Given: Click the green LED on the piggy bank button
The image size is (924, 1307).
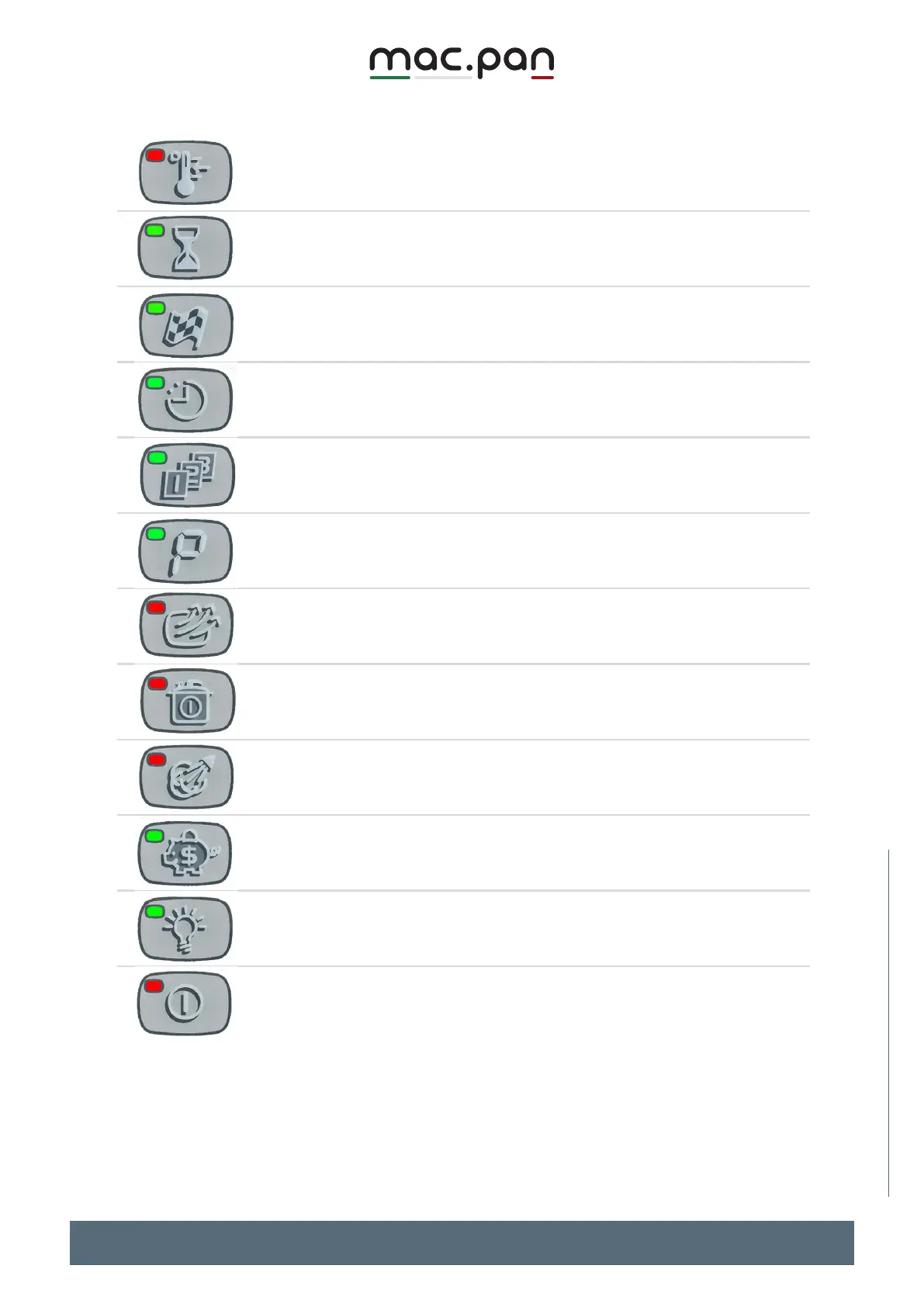Looking at the screenshot, I should tap(155, 836).
